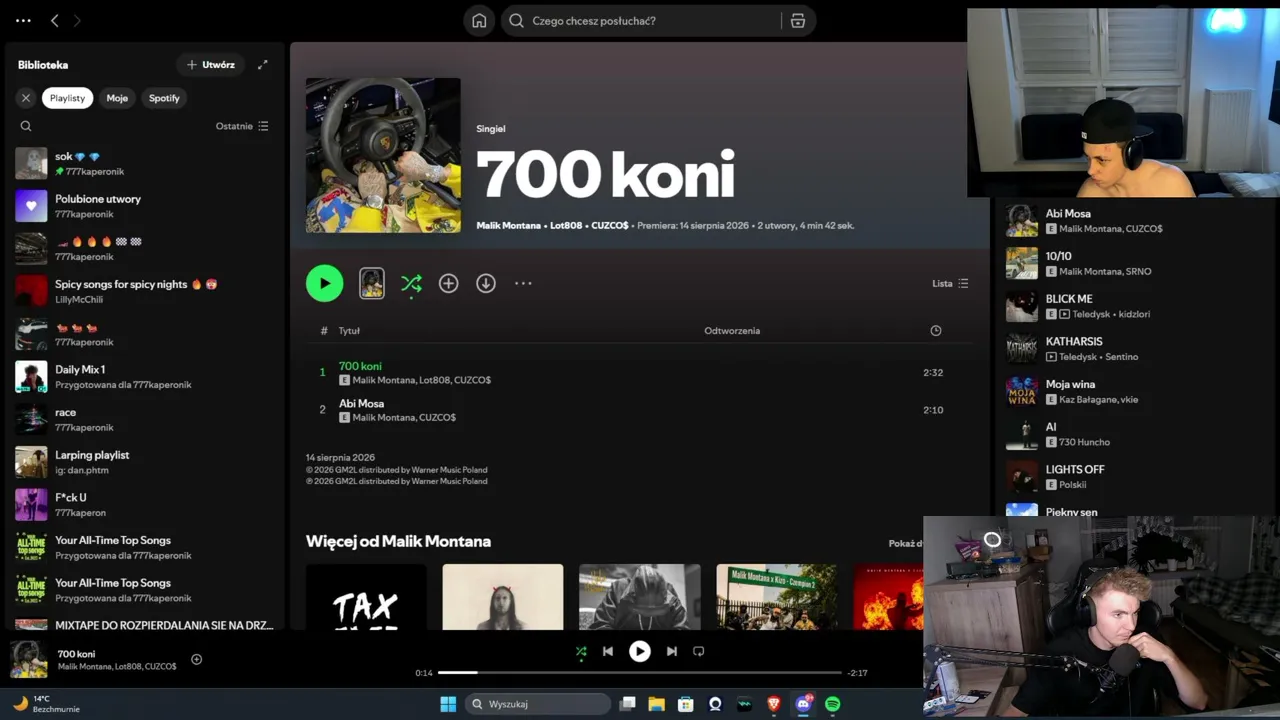Add the now-playing track to liked songs
Image resolution: width=1280 pixels, height=720 pixels.
[197, 660]
